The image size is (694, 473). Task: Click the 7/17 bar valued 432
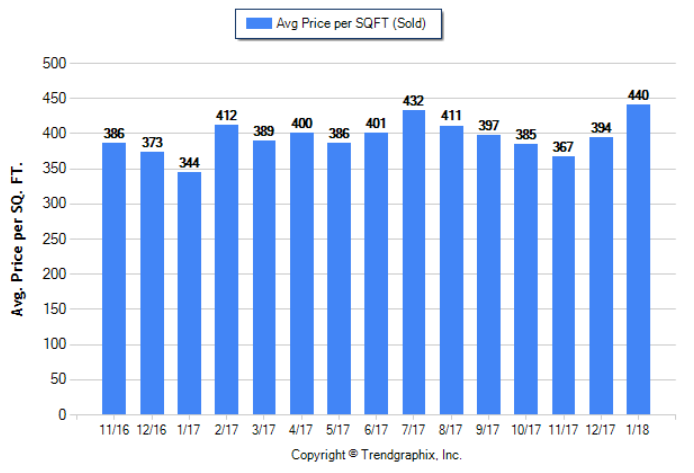tap(413, 262)
